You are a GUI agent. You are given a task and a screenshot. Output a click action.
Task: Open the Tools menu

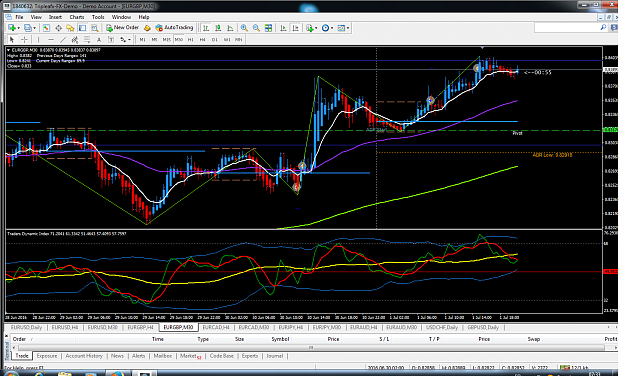click(x=98, y=17)
